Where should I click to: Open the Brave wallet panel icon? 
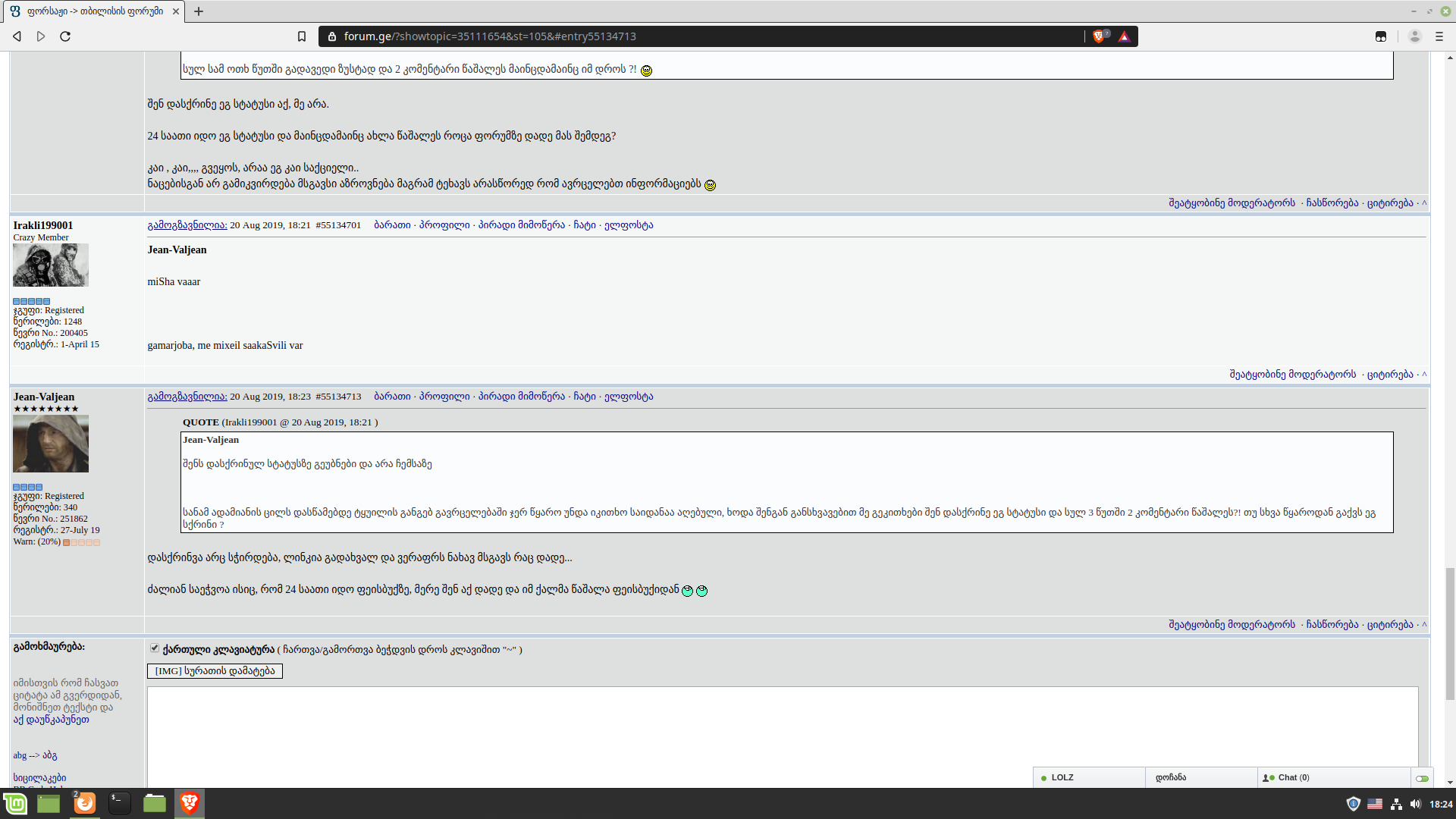point(1380,36)
